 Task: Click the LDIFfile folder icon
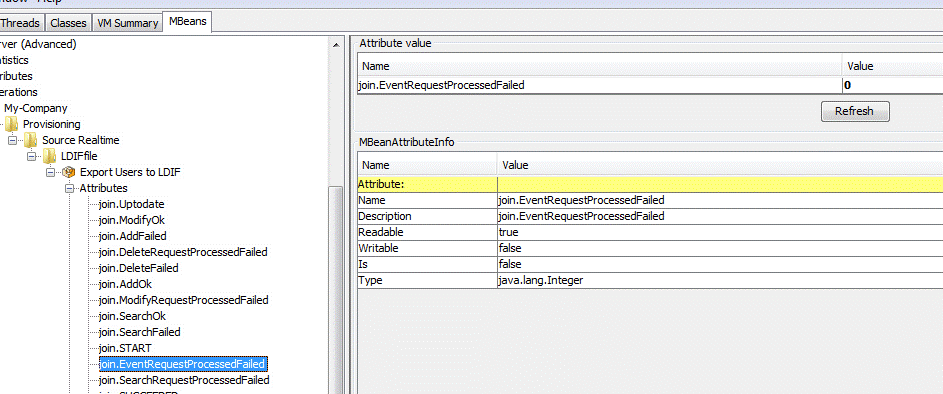[x=50, y=156]
